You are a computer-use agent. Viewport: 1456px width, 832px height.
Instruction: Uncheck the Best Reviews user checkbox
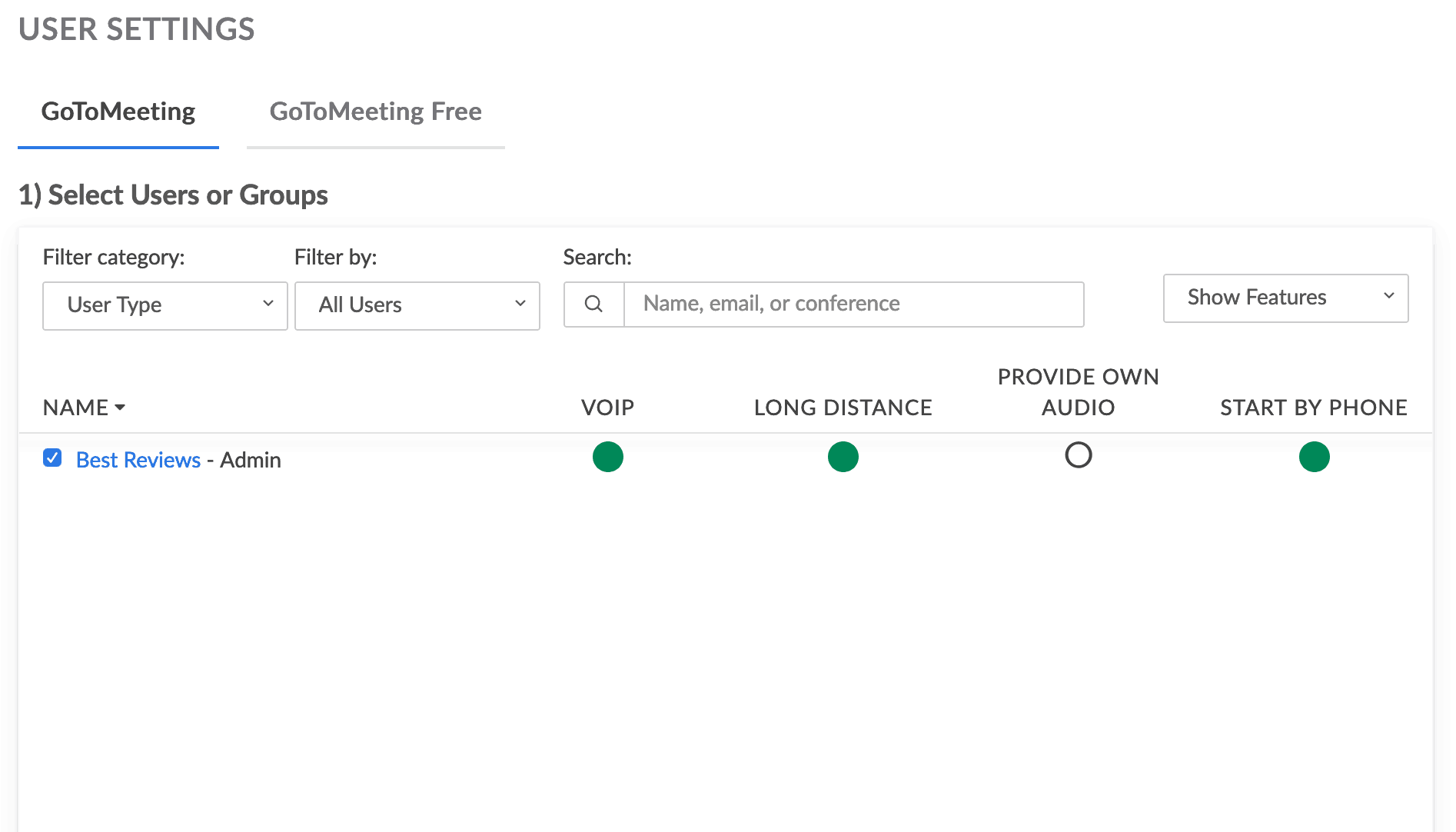[52, 458]
